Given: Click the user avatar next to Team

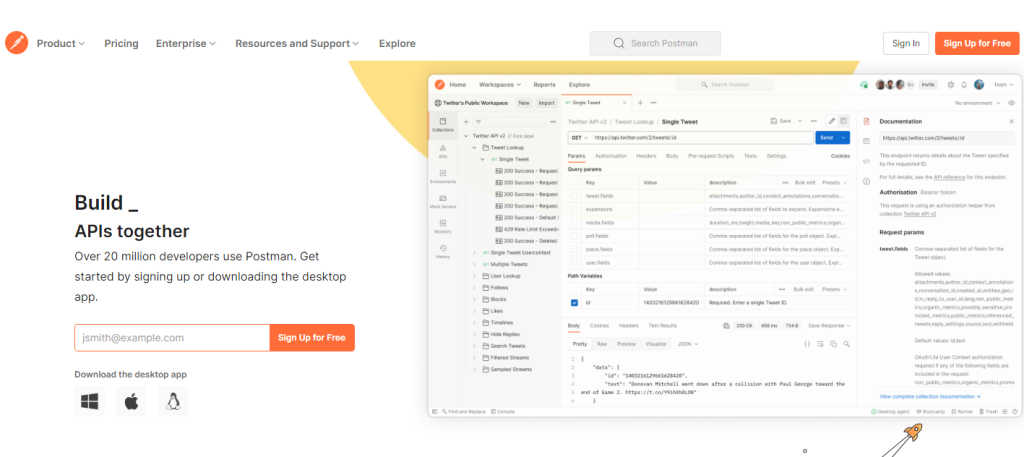Looking at the screenshot, I should point(979,84).
